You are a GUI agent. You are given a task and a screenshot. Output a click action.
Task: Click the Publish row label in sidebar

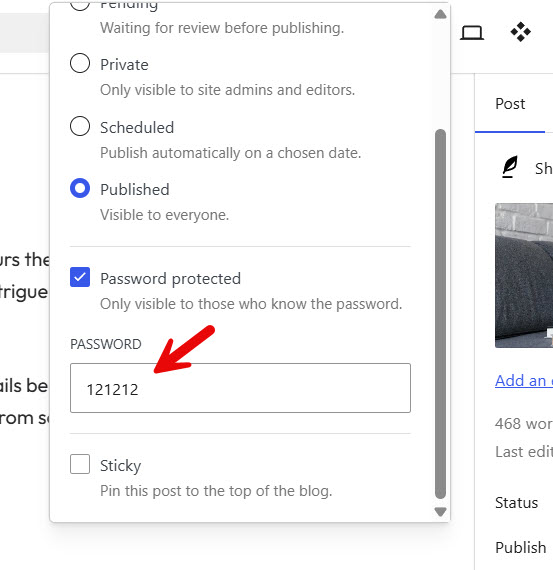(521, 547)
